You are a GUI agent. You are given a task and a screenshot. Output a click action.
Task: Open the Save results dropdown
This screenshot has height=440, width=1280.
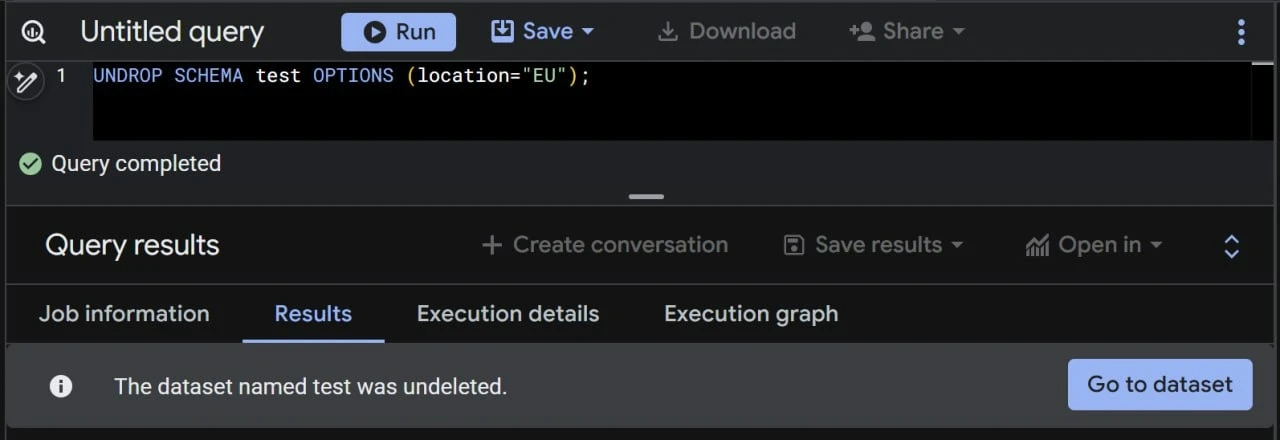[873, 246]
